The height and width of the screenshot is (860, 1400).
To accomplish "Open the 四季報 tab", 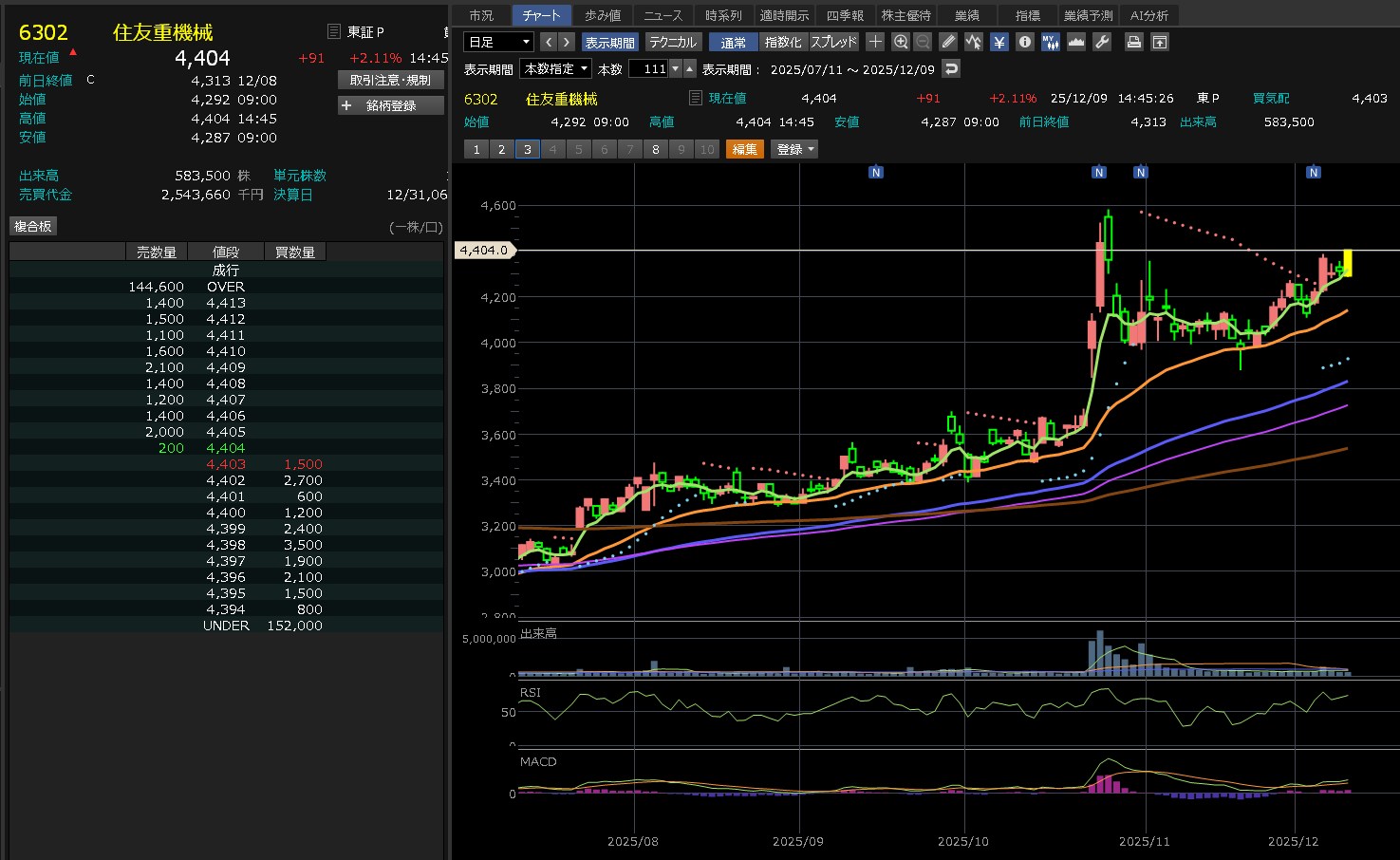I will [x=845, y=15].
